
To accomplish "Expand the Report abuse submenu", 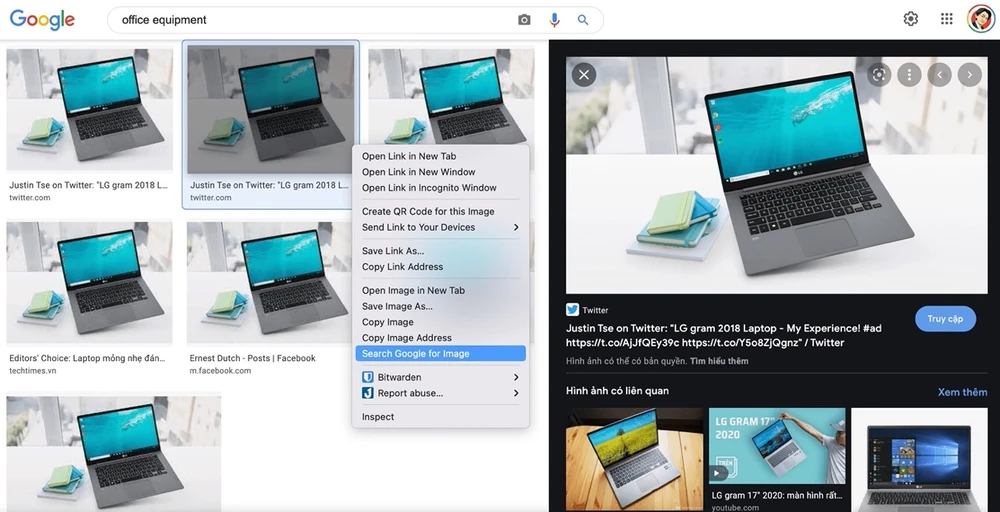I will click(440, 393).
